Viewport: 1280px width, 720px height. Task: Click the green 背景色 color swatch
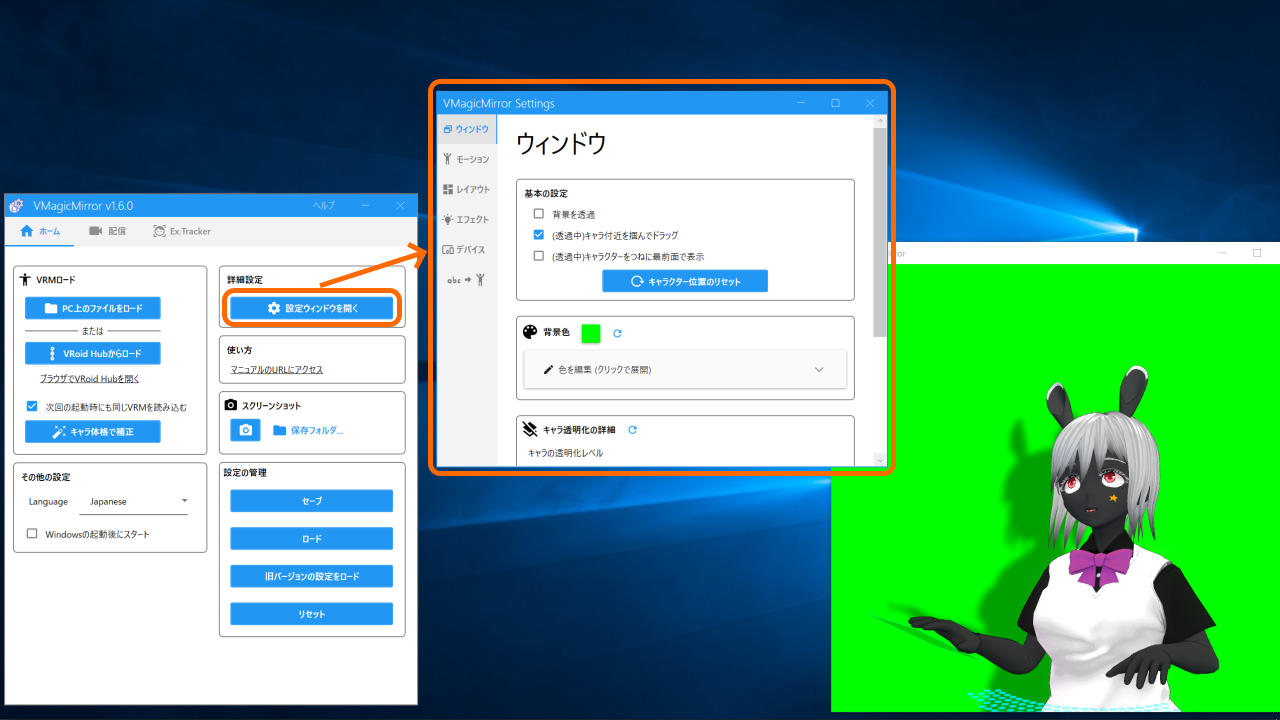[591, 333]
